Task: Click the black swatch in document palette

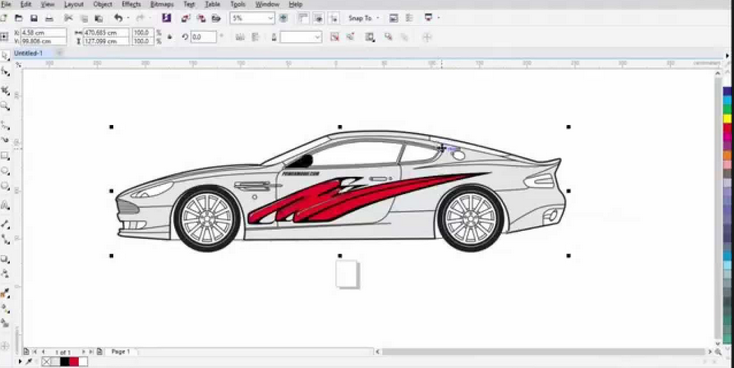Action: pyautogui.click(x=65, y=361)
